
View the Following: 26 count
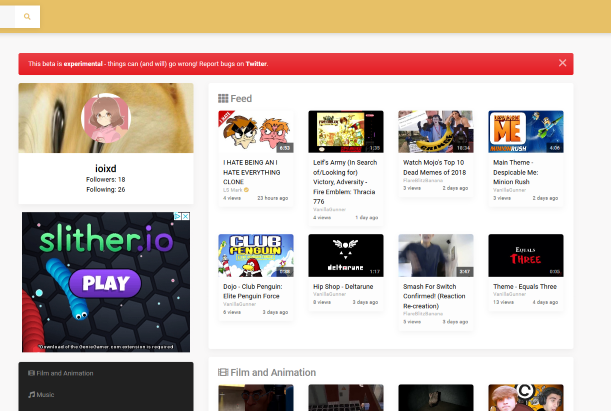[106, 190]
